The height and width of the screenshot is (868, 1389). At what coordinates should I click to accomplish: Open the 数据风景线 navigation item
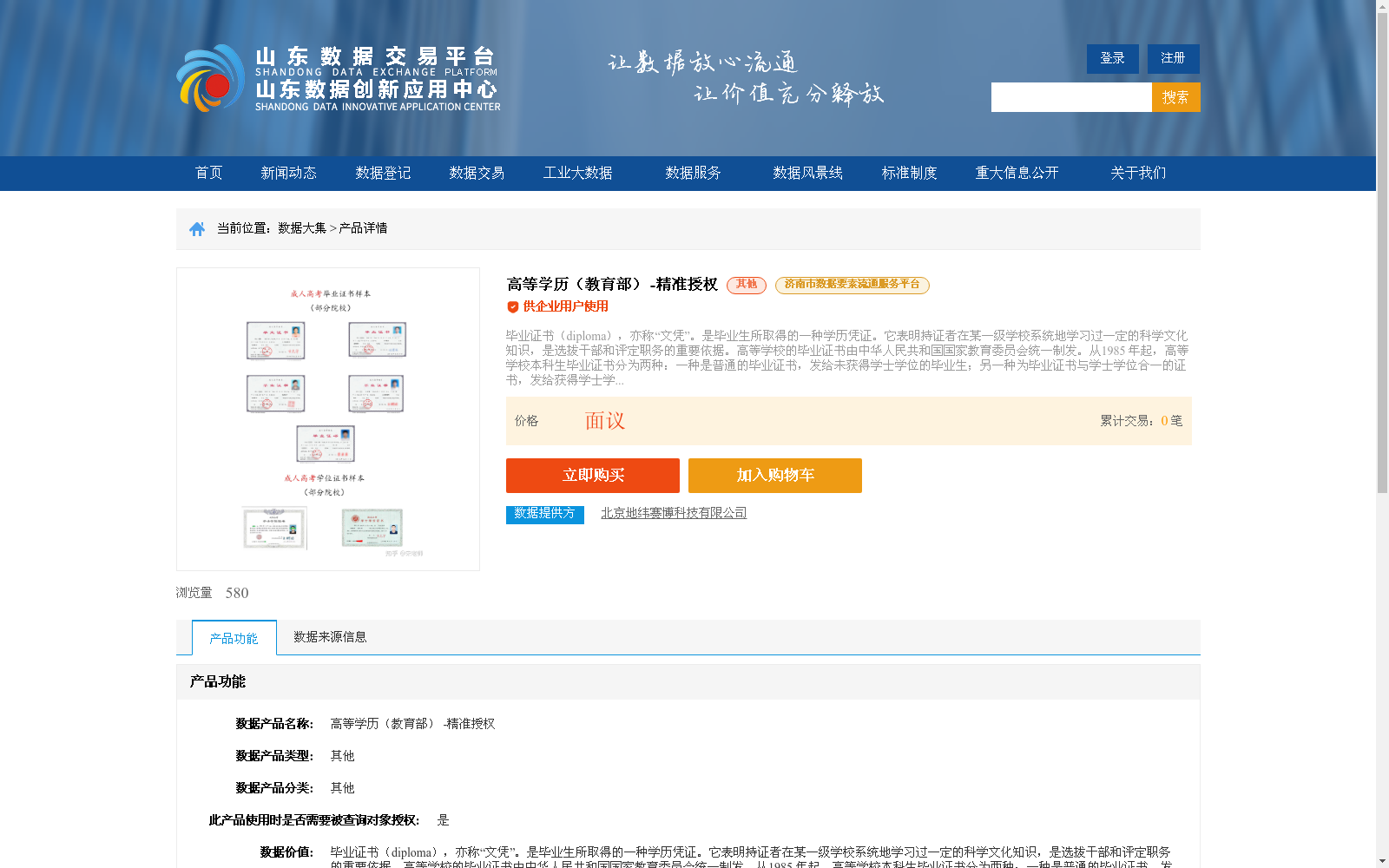pyautogui.click(x=807, y=173)
